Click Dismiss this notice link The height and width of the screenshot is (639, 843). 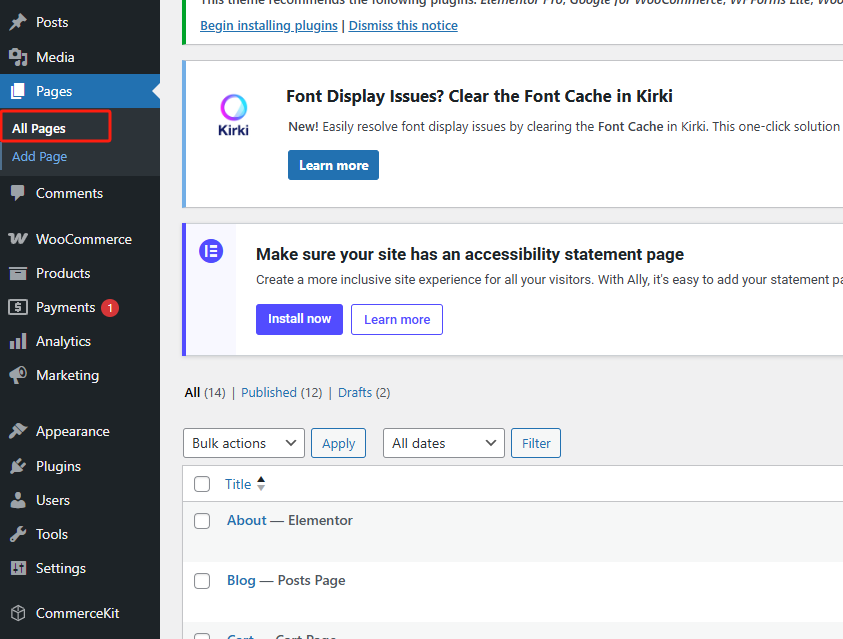tap(403, 26)
